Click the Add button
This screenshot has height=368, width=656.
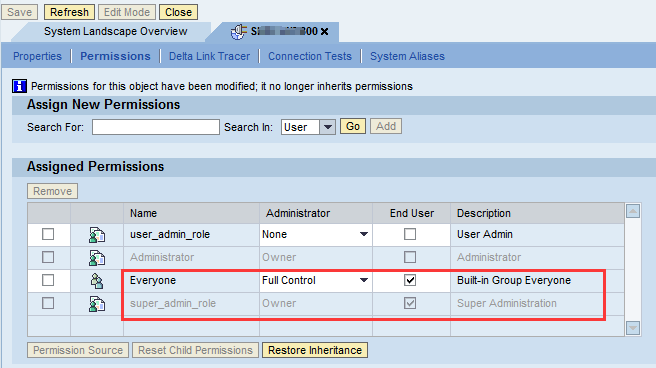pyautogui.click(x=386, y=126)
